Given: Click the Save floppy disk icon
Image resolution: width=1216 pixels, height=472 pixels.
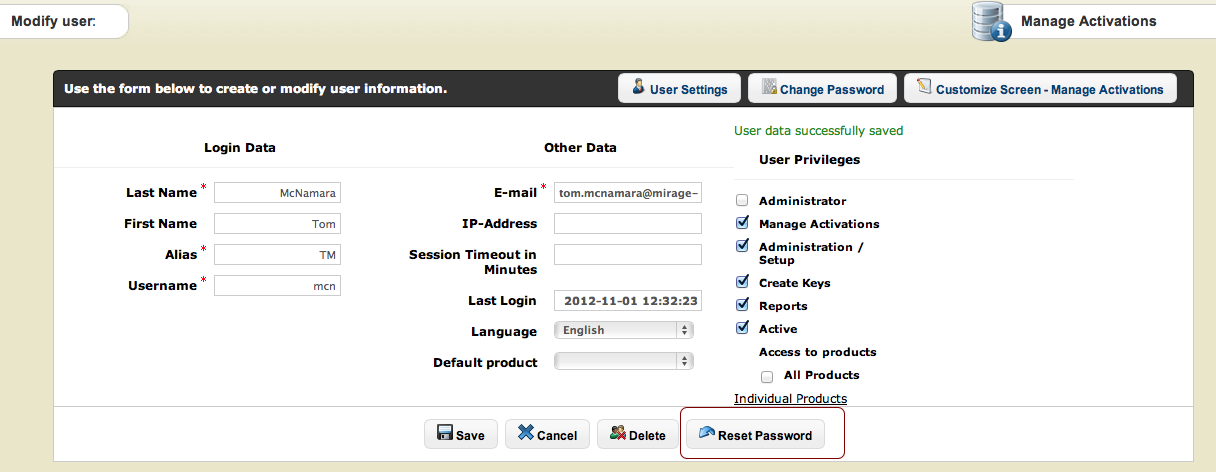Looking at the screenshot, I should pos(444,434).
